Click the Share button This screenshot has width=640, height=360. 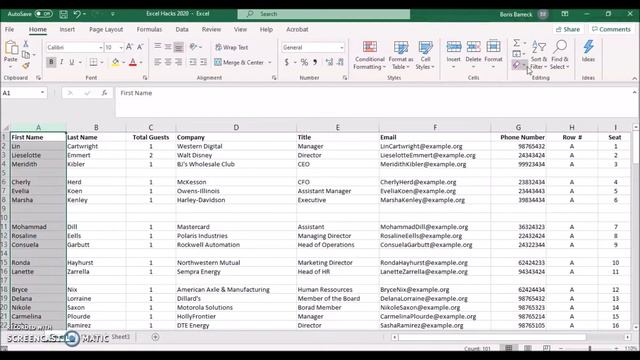tap(568, 29)
